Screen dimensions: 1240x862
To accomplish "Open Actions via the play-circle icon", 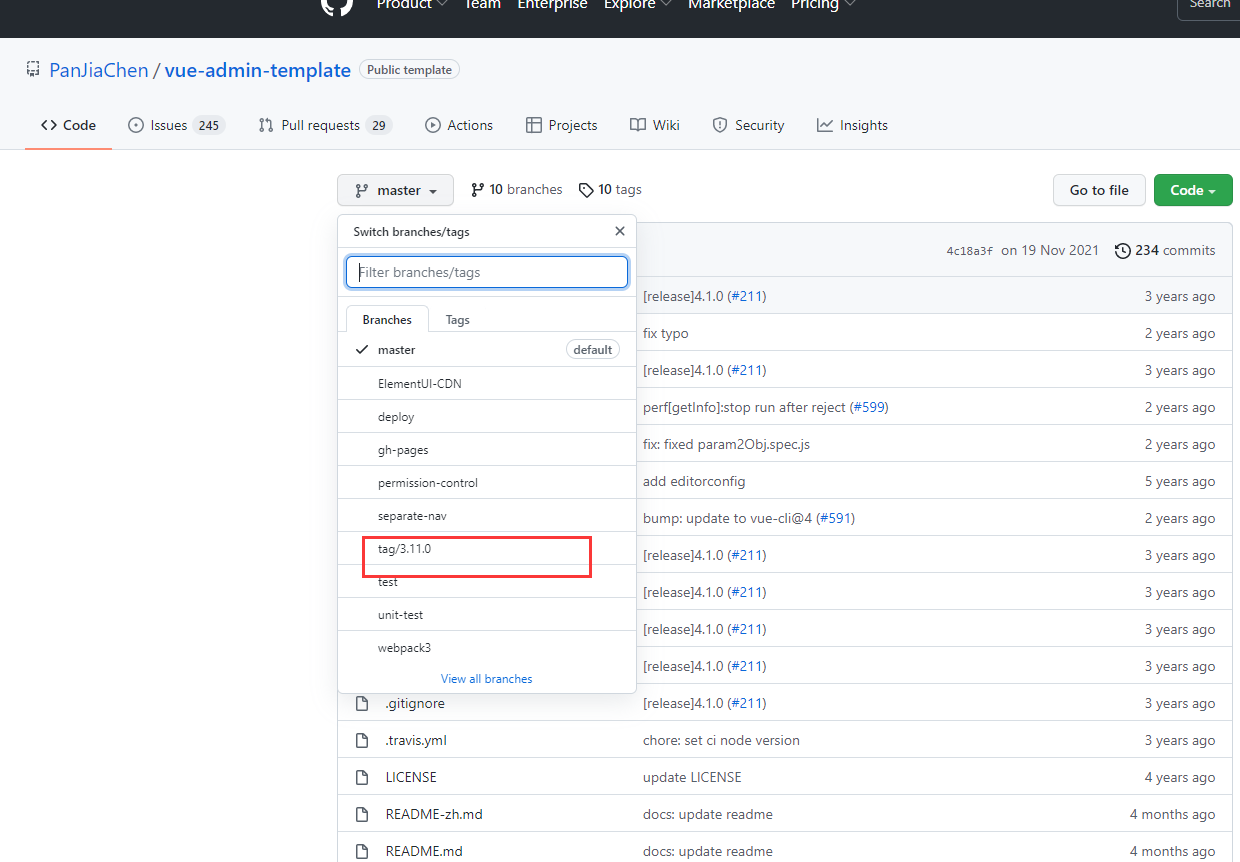I will pos(432,125).
